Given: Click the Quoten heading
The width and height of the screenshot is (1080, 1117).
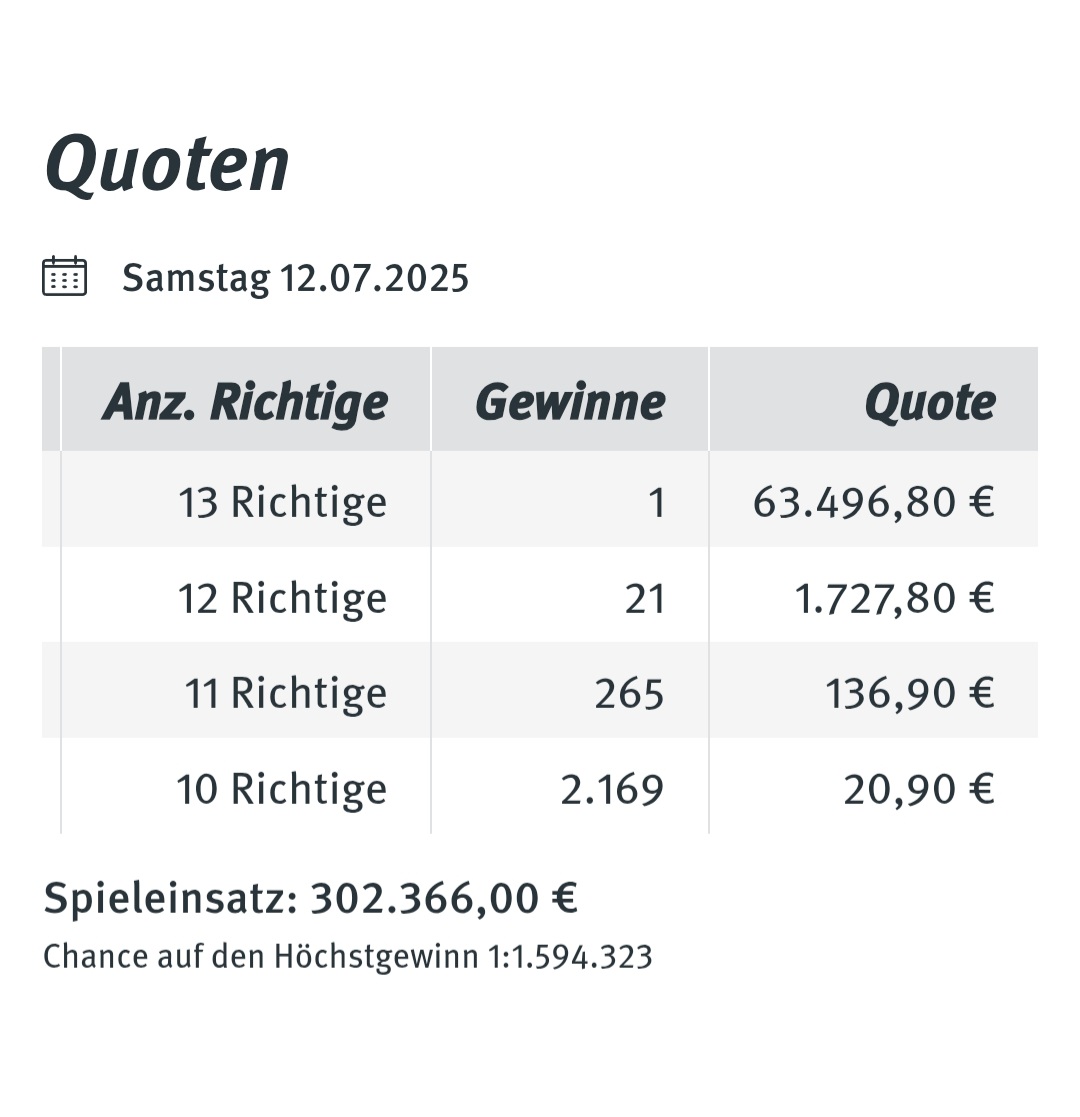Looking at the screenshot, I should 167,165.
